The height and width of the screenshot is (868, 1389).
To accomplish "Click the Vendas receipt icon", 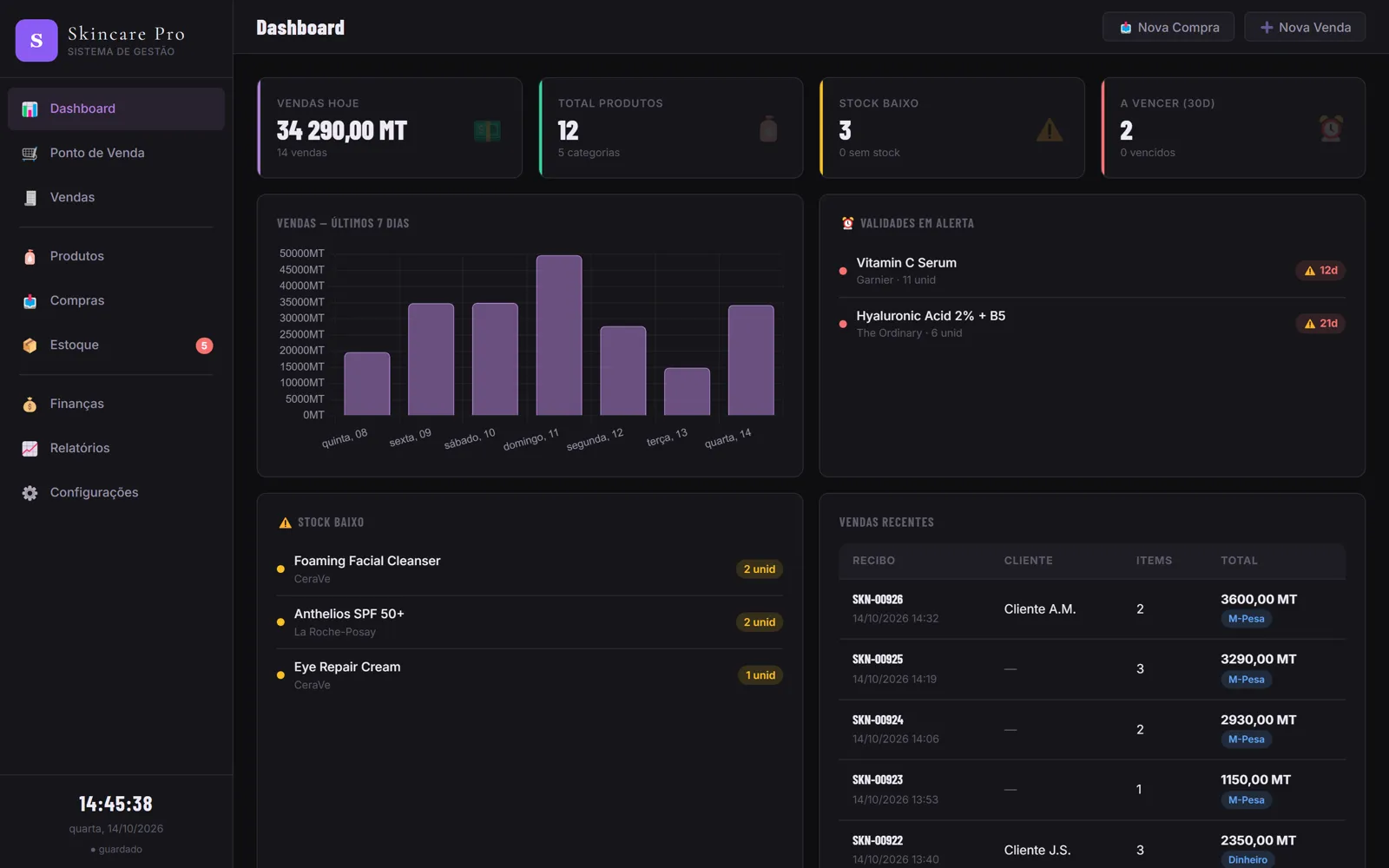I will click(30, 198).
